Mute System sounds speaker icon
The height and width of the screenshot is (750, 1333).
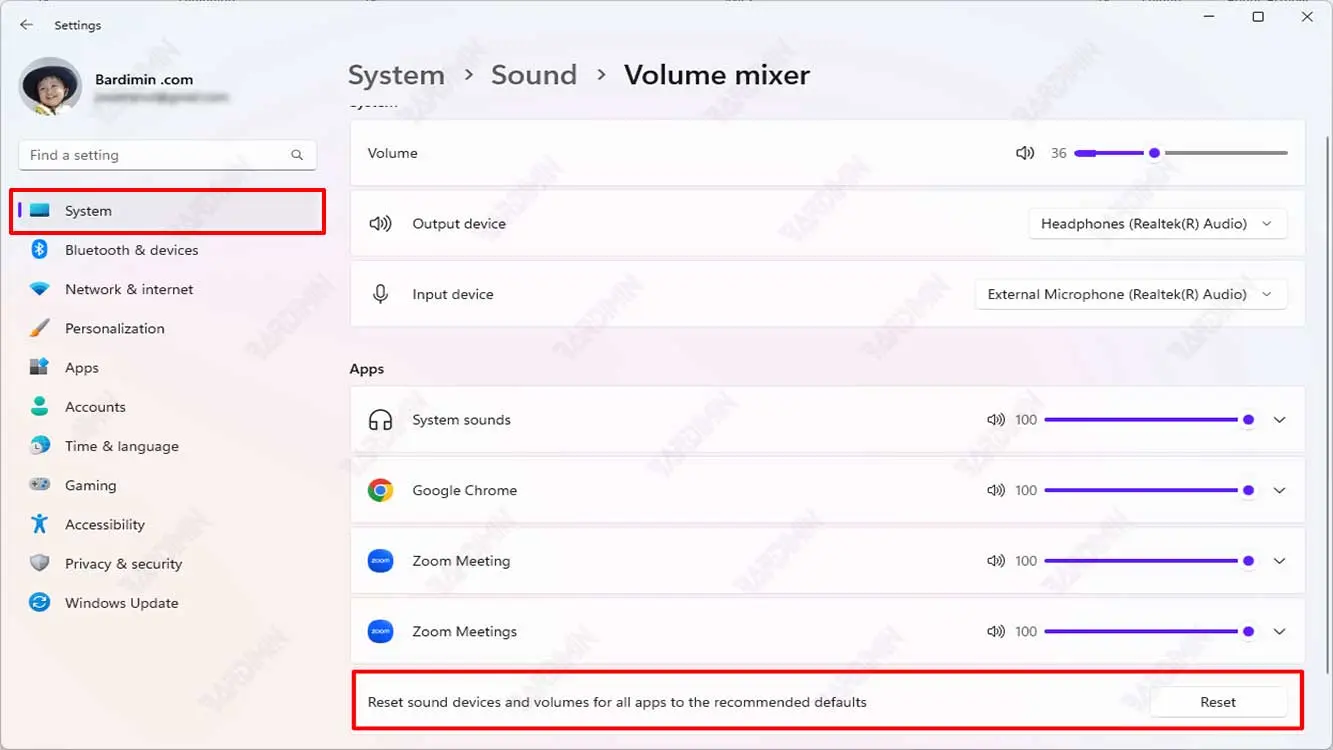(x=995, y=420)
